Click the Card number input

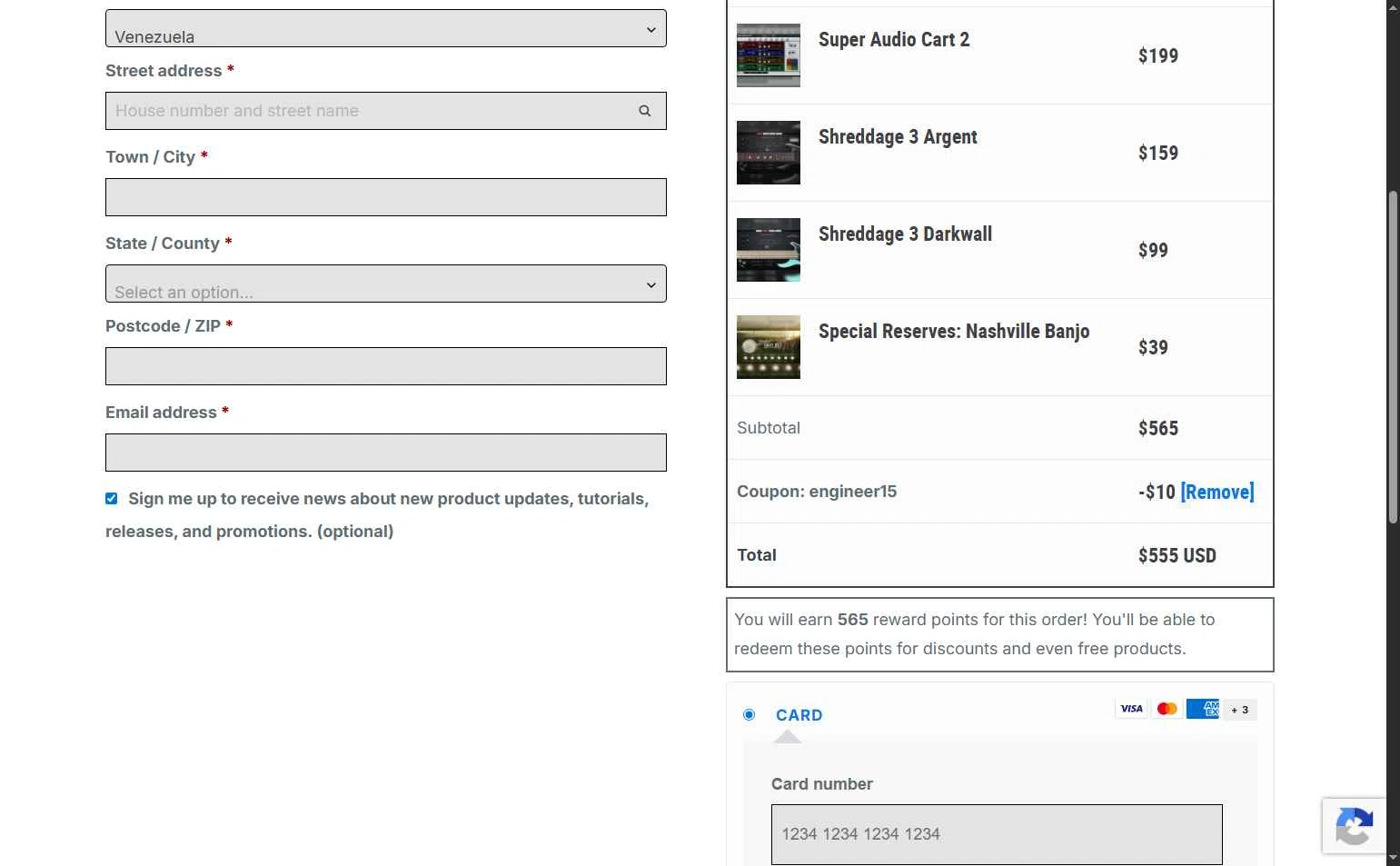[x=997, y=834]
